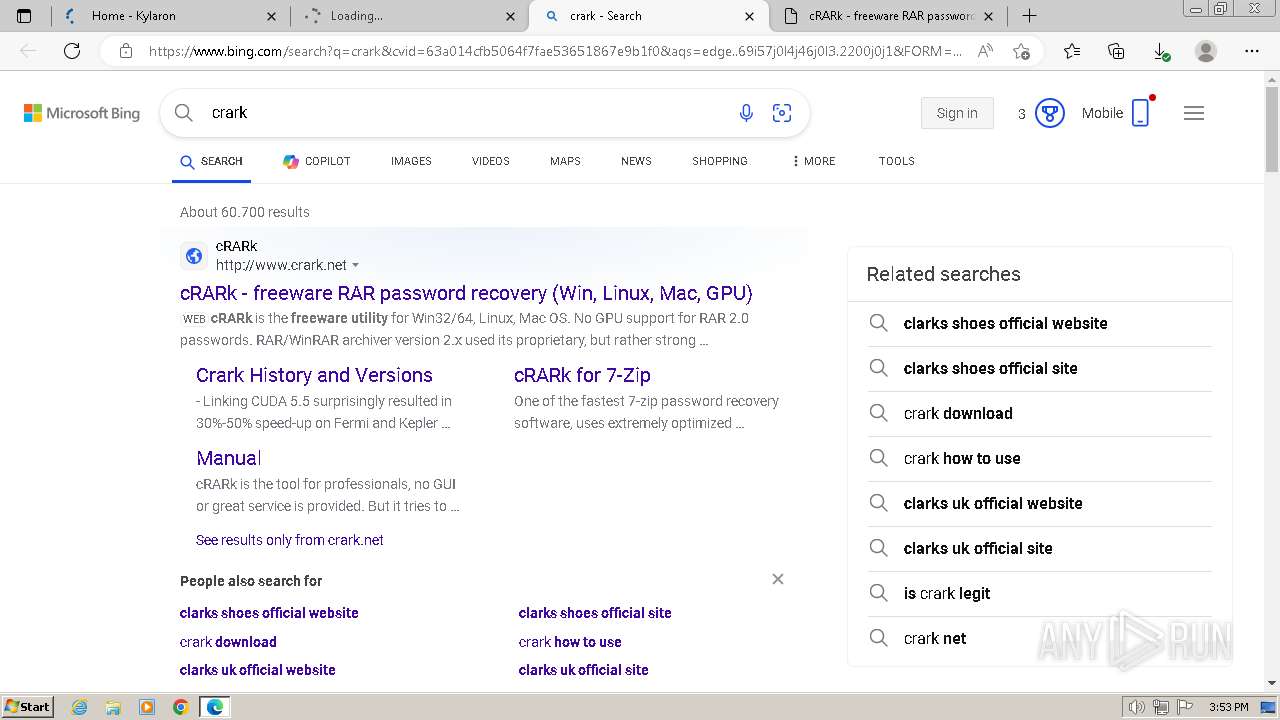Image resolution: width=1280 pixels, height=720 pixels.
Task: Click clarks shoes official site under People also search
Action: (x=595, y=613)
